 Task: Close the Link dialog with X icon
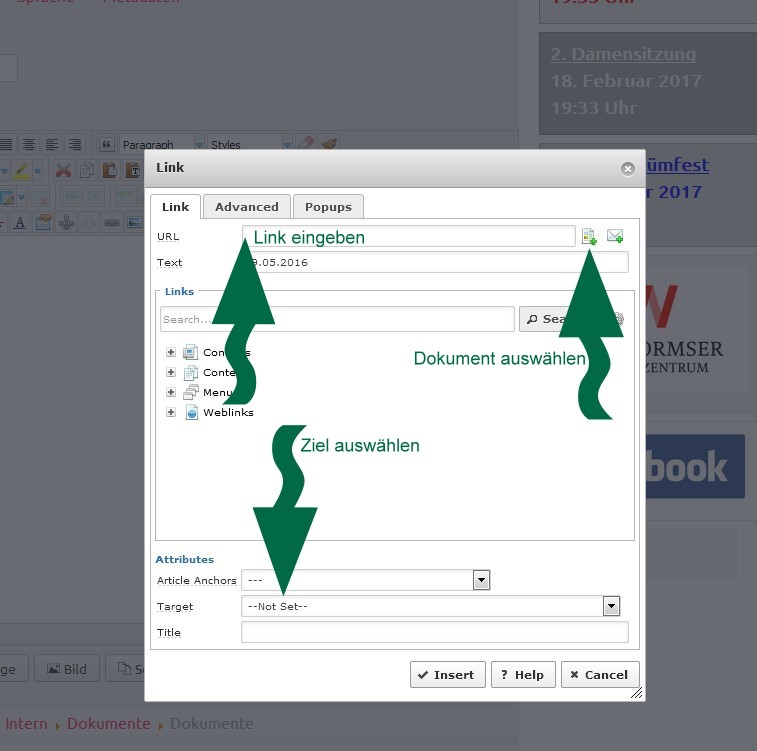pos(628,169)
